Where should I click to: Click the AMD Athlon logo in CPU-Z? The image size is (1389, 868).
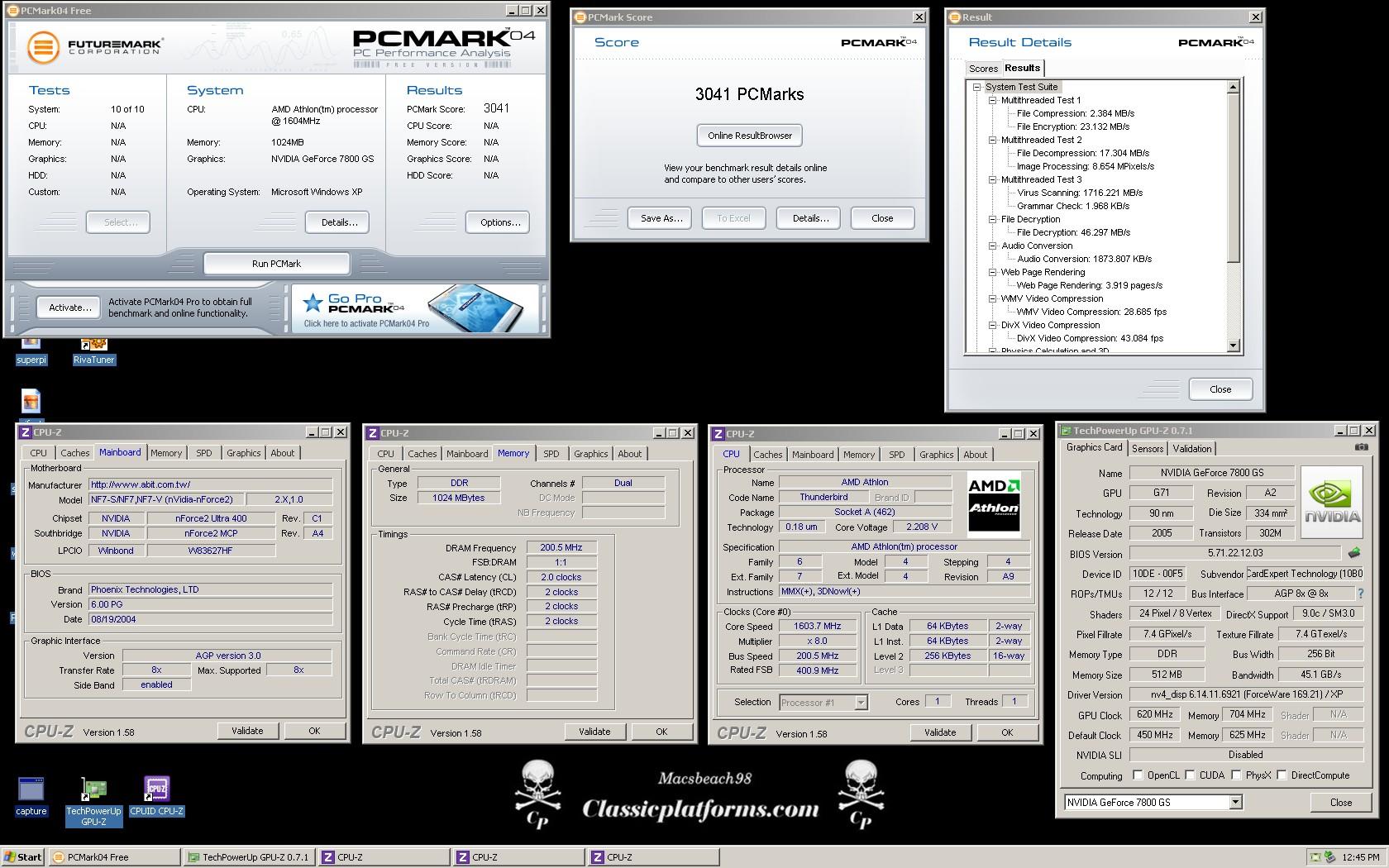994,505
